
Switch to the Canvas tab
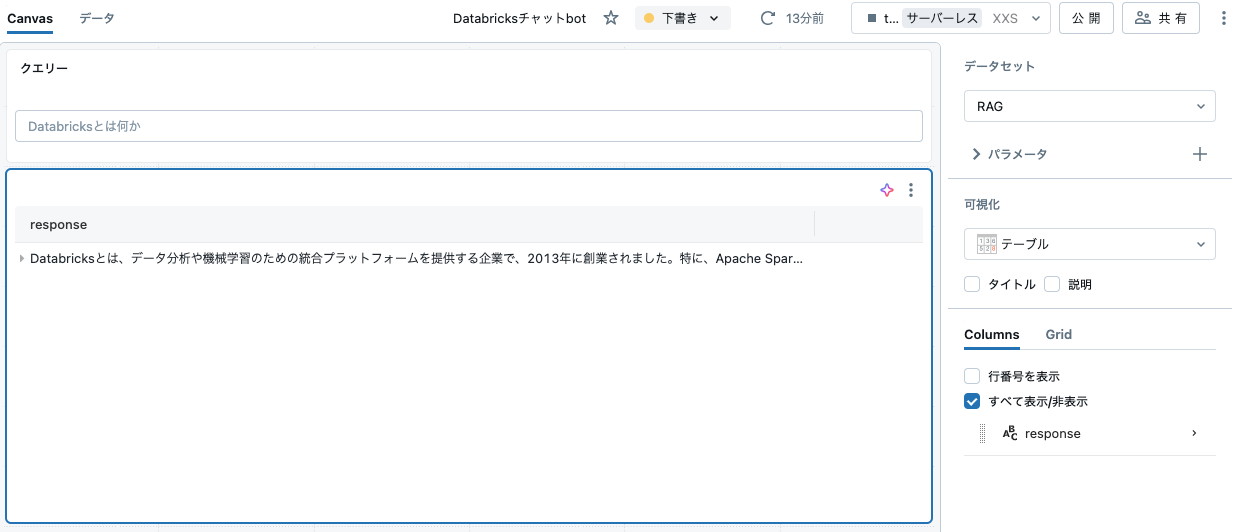click(x=30, y=18)
